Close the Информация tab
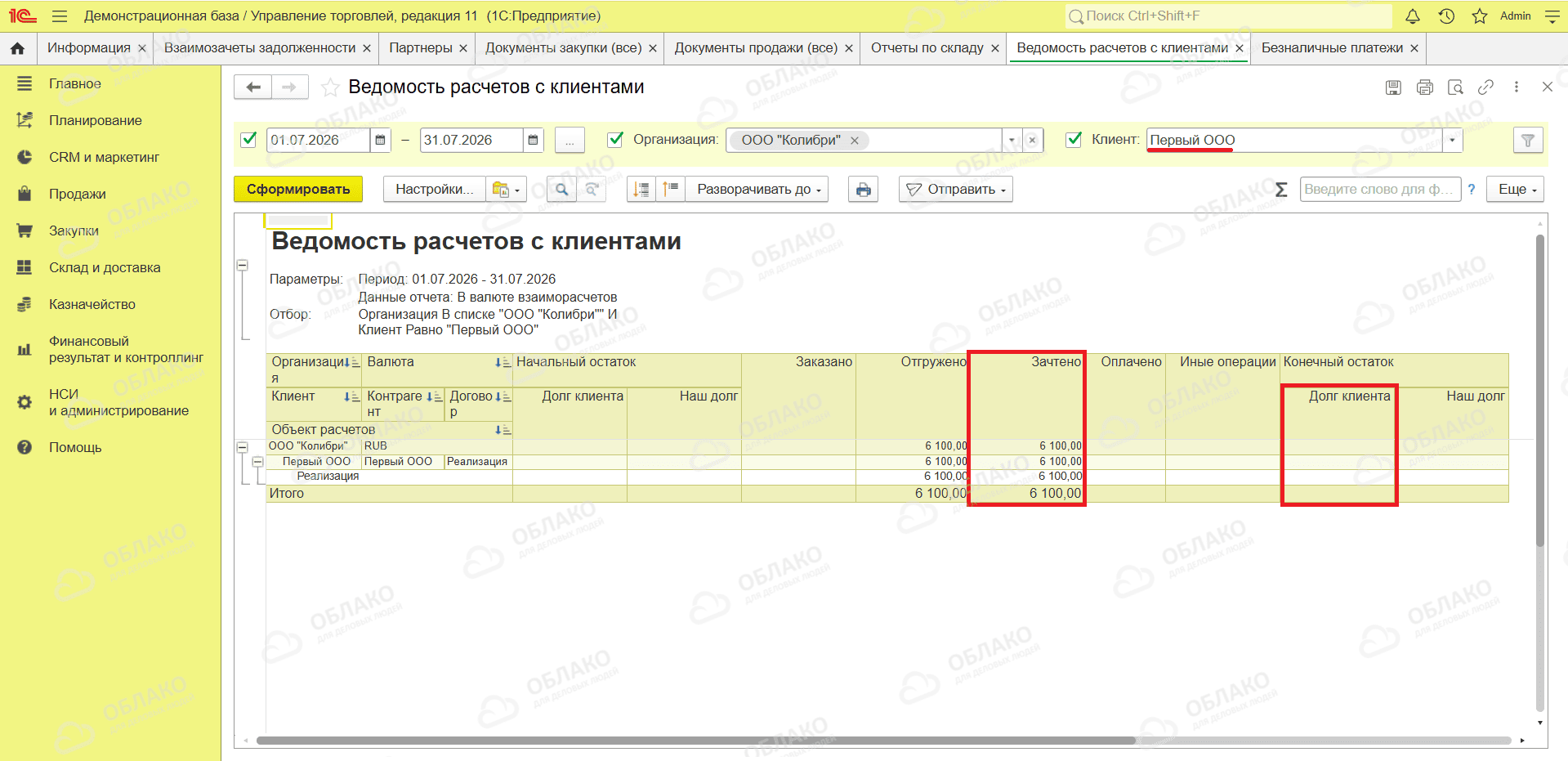 (x=142, y=48)
